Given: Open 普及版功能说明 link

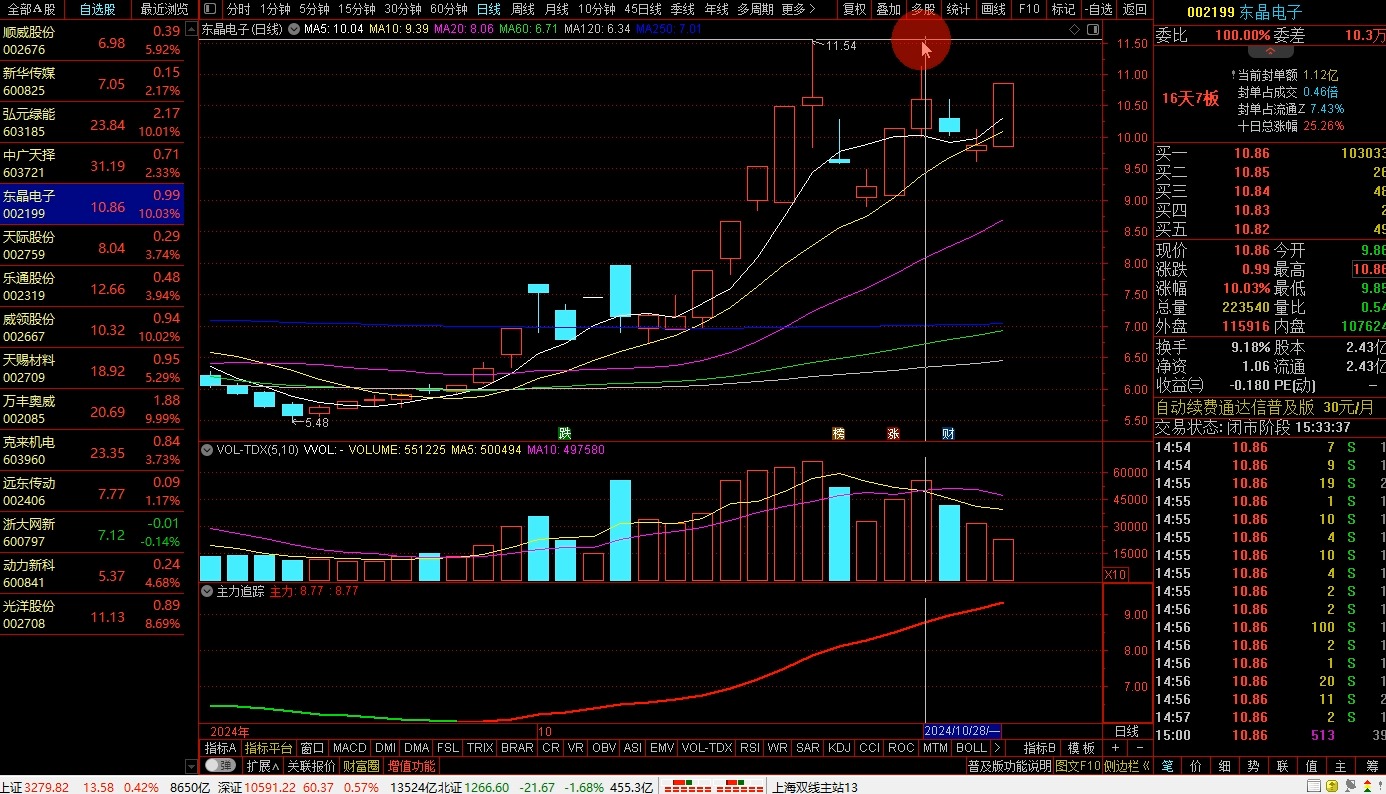Looking at the screenshot, I should pos(1009,766).
